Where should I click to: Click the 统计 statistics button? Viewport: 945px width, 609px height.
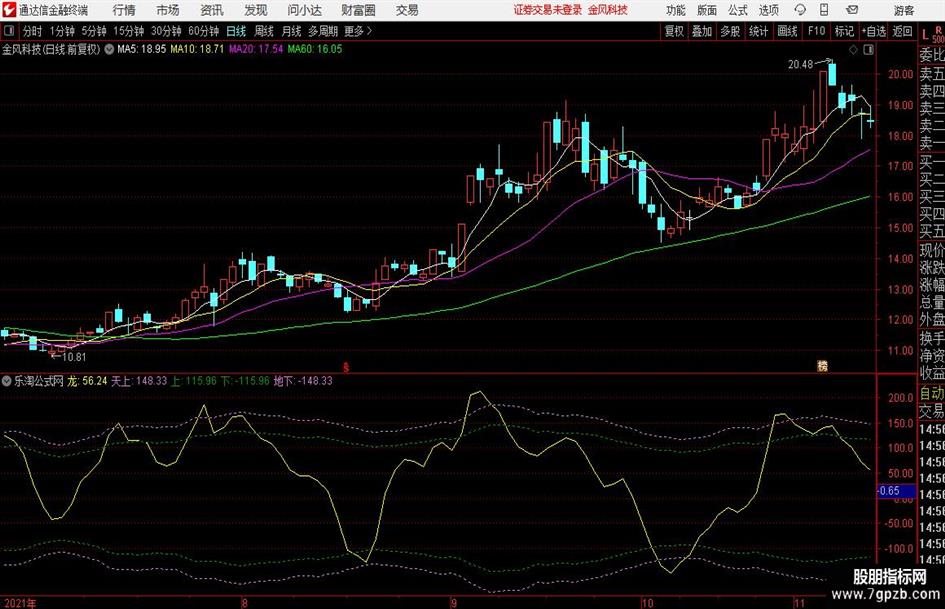tap(759, 31)
